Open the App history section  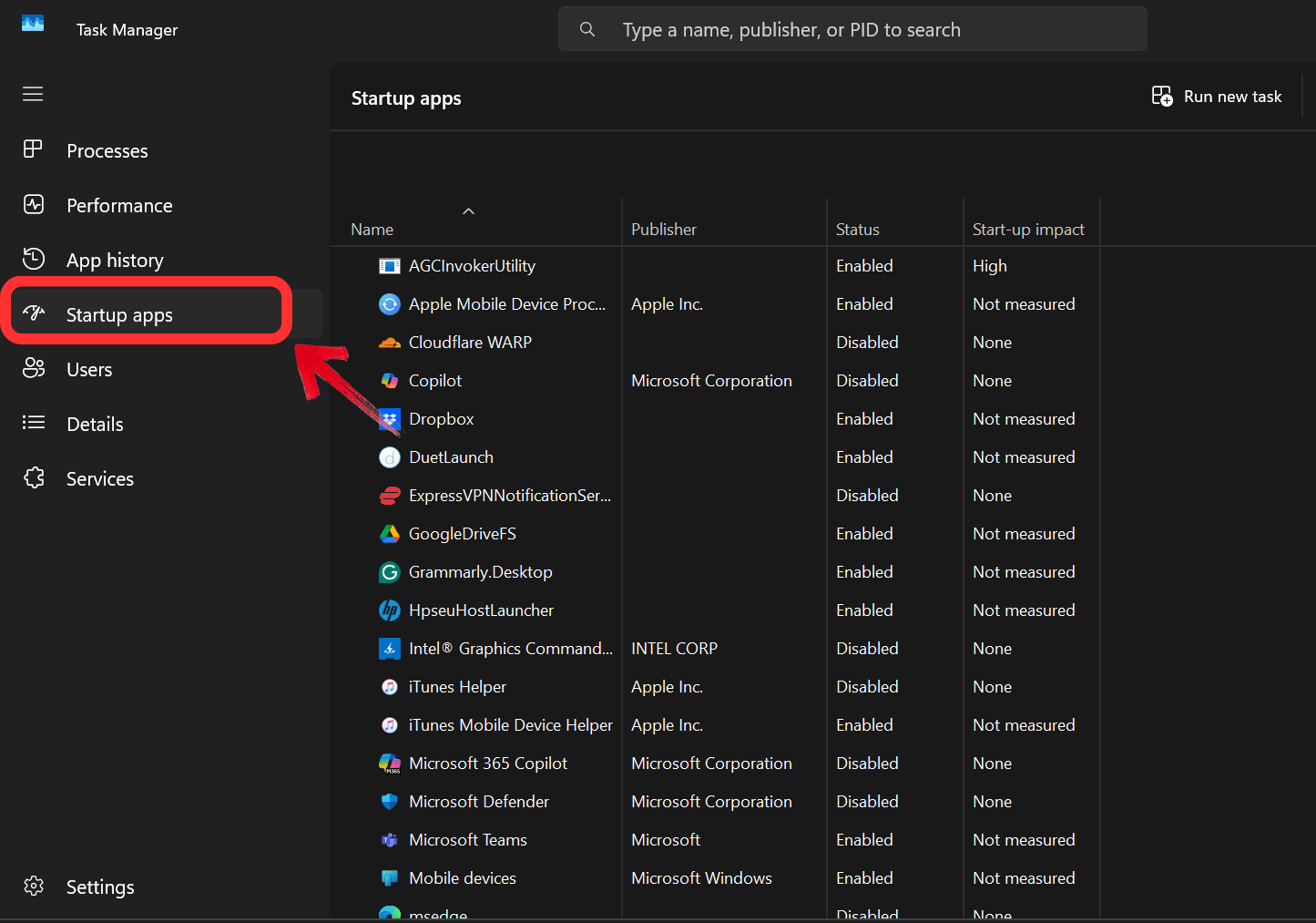point(115,260)
